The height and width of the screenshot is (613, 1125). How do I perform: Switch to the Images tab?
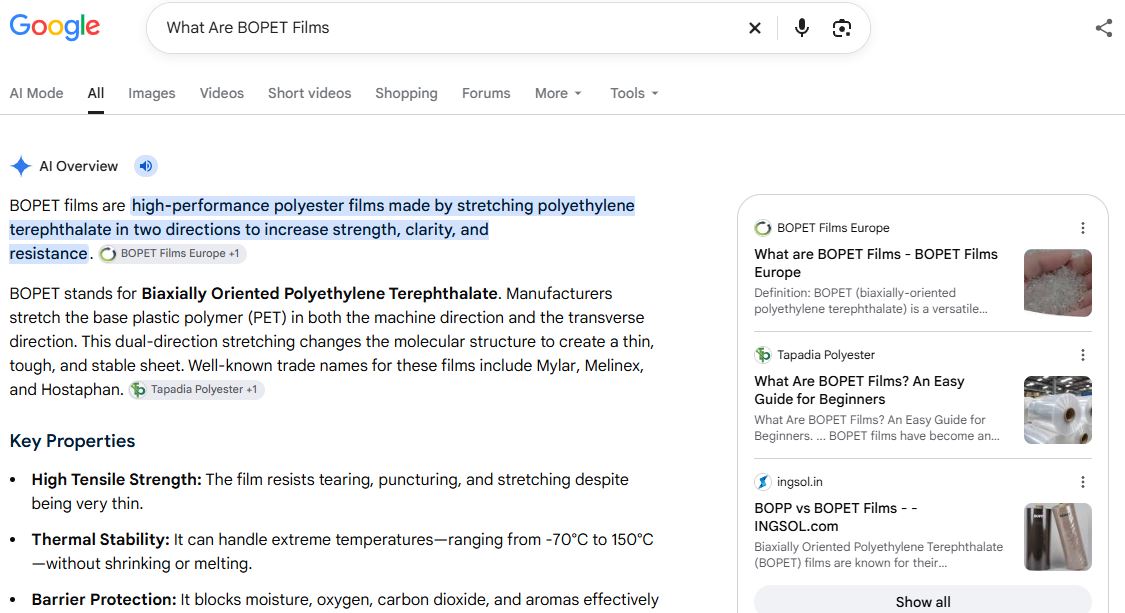click(151, 93)
